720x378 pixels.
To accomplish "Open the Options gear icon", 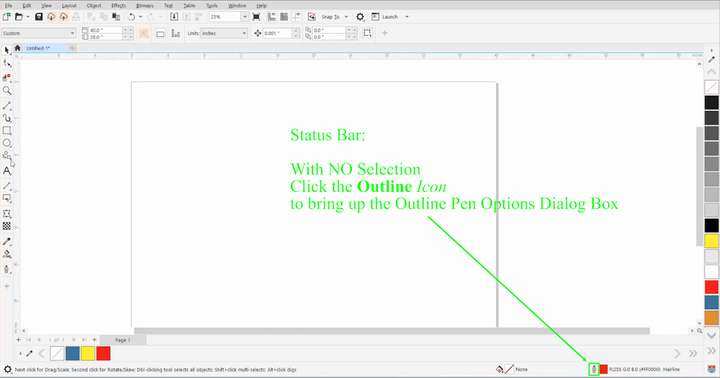I will [360, 17].
